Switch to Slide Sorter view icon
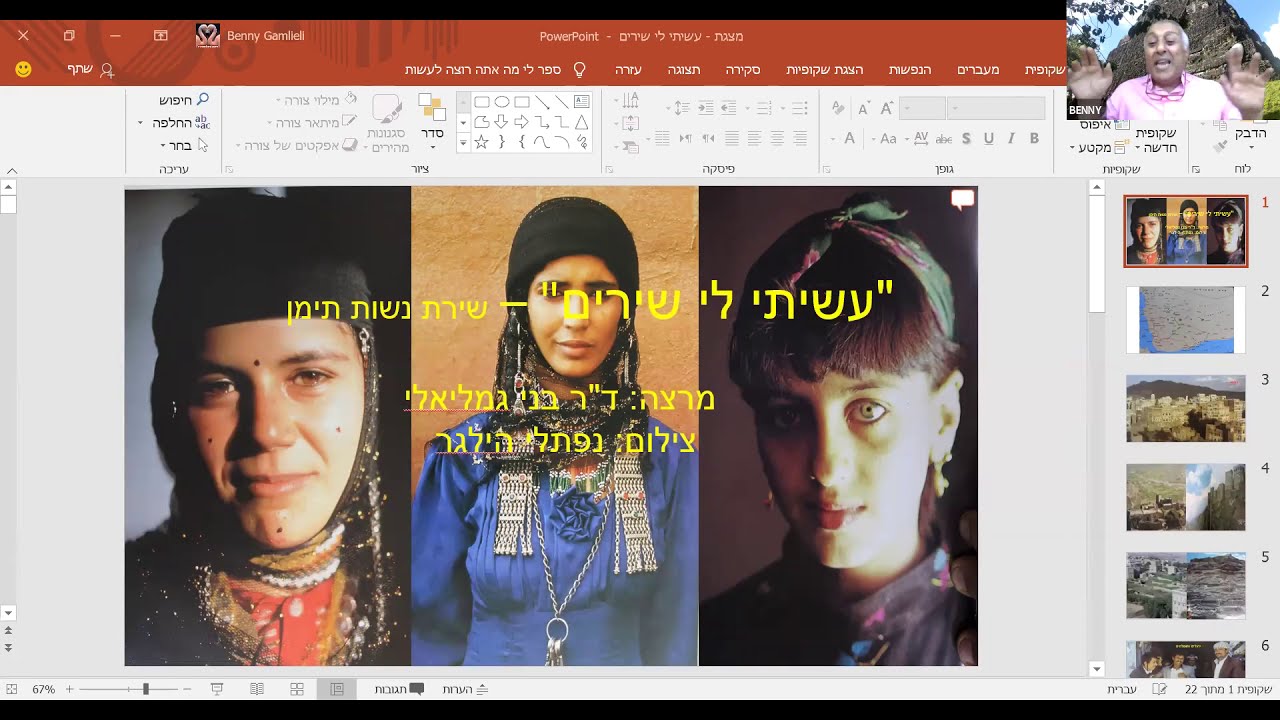 (x=297, y=689)
